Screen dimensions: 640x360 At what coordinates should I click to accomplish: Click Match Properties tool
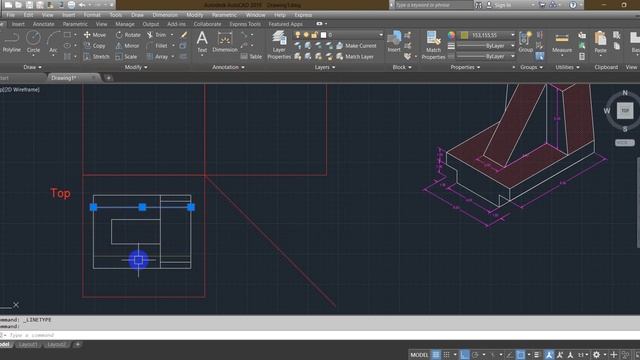click(x=433, y=45)
